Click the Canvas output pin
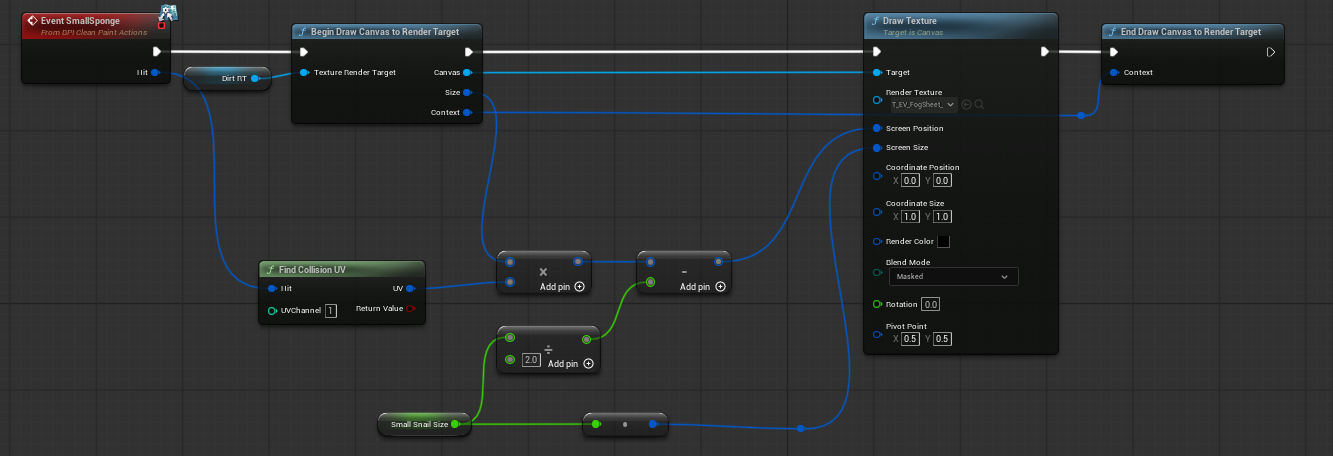Screen dimensions: 1333x456 (467, 72)
